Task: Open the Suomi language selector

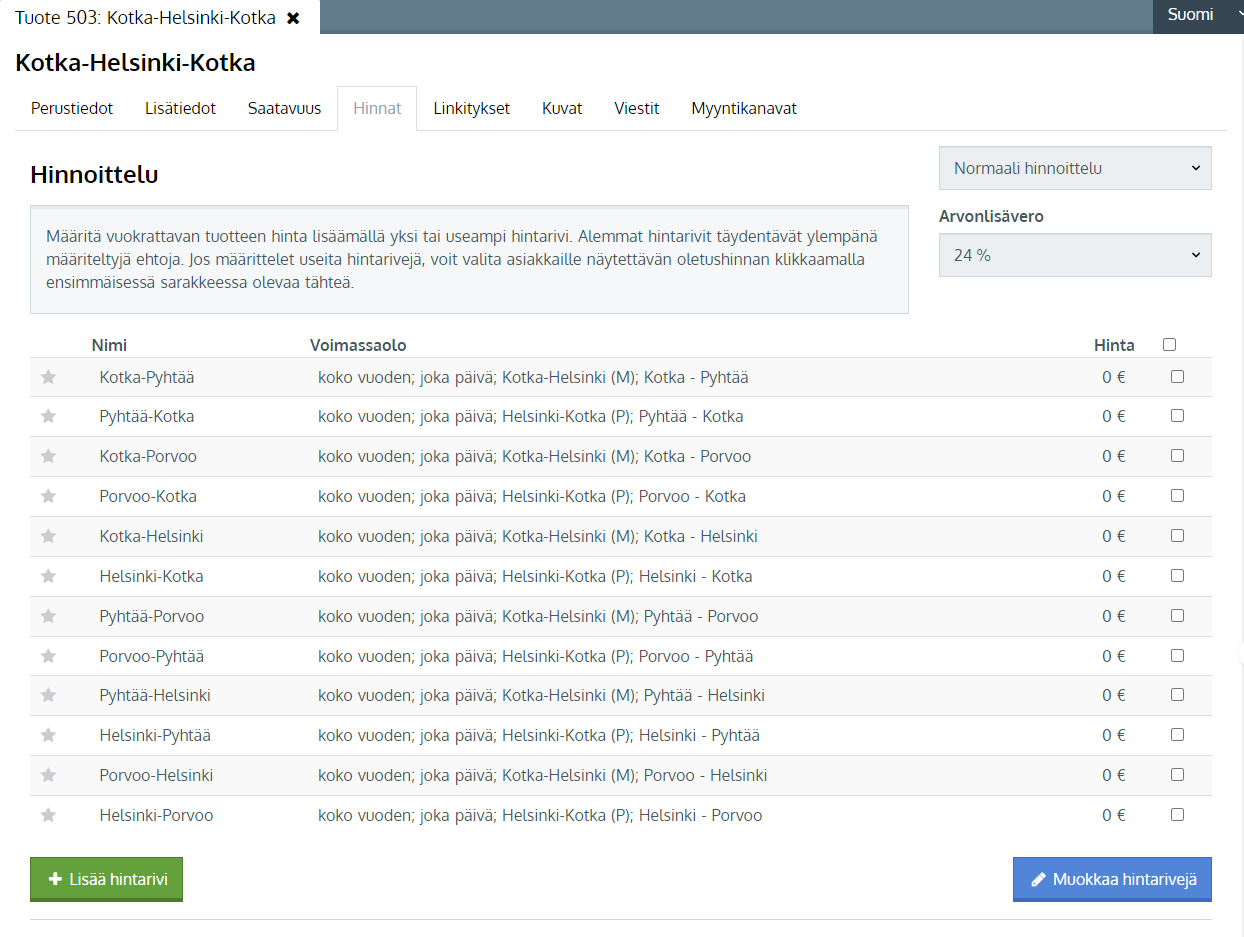Action: [x=1197, y=15]
